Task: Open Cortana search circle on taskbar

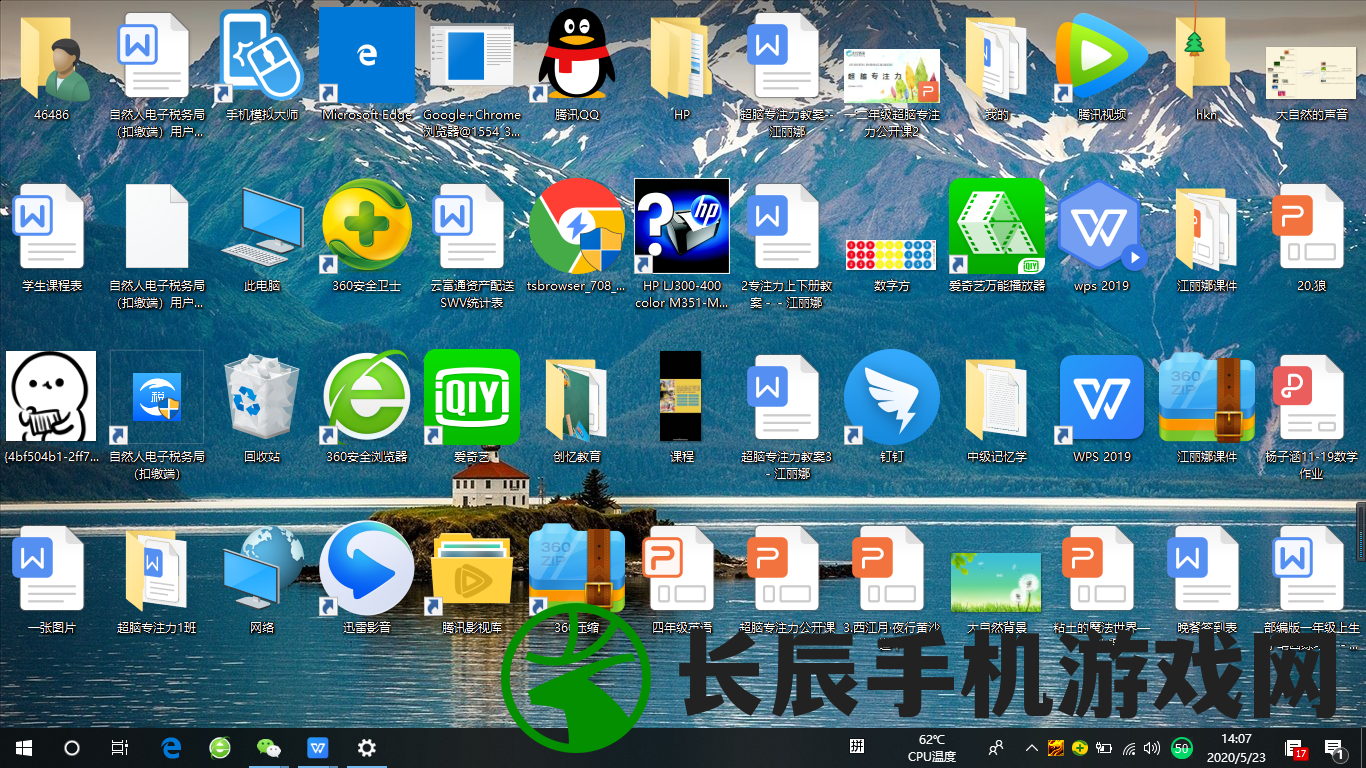Action: (72, 747)
